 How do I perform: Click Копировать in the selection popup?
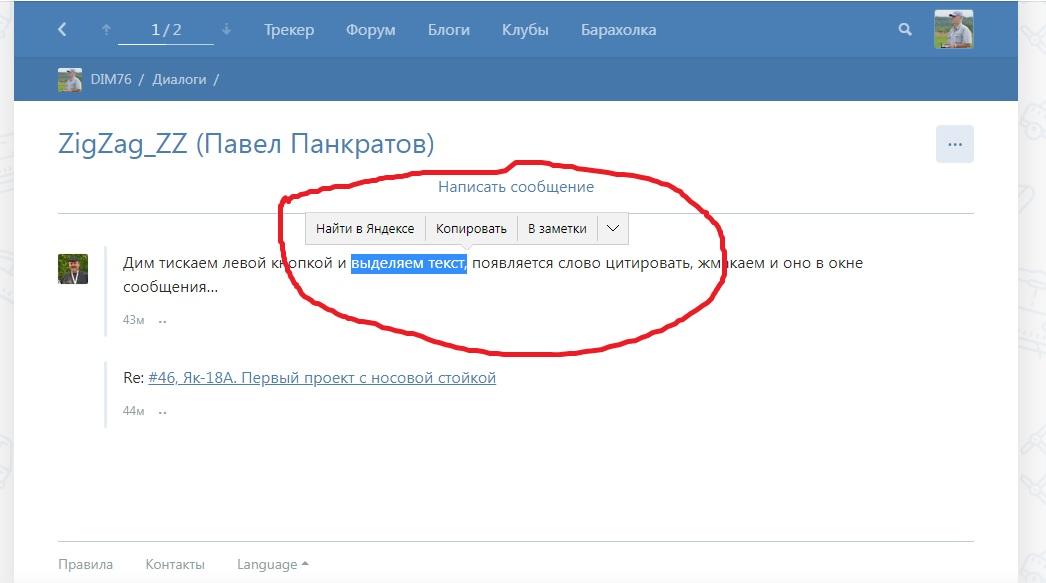point(471,229)
